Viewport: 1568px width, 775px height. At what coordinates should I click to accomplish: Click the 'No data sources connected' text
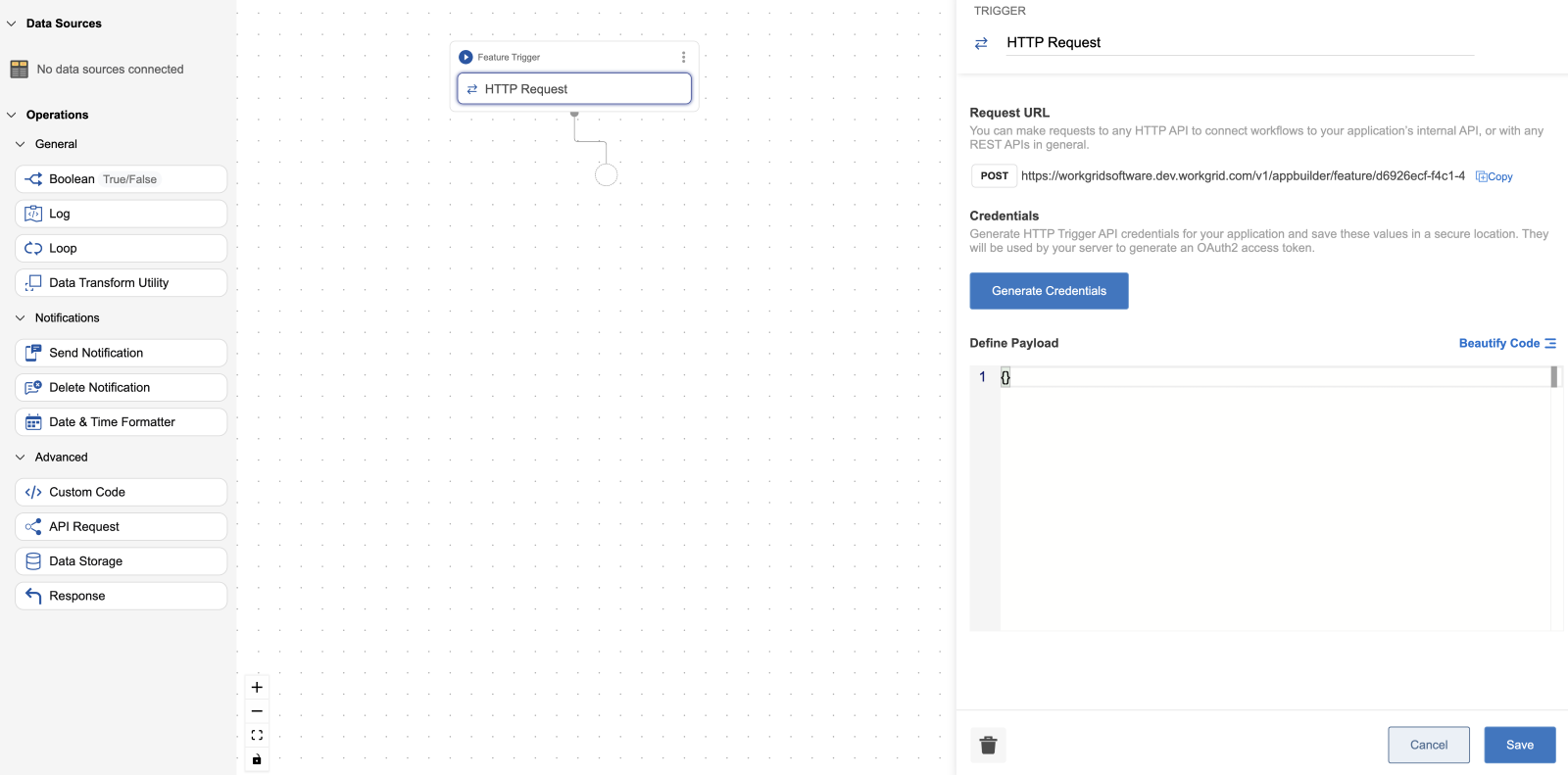(110, 70)
